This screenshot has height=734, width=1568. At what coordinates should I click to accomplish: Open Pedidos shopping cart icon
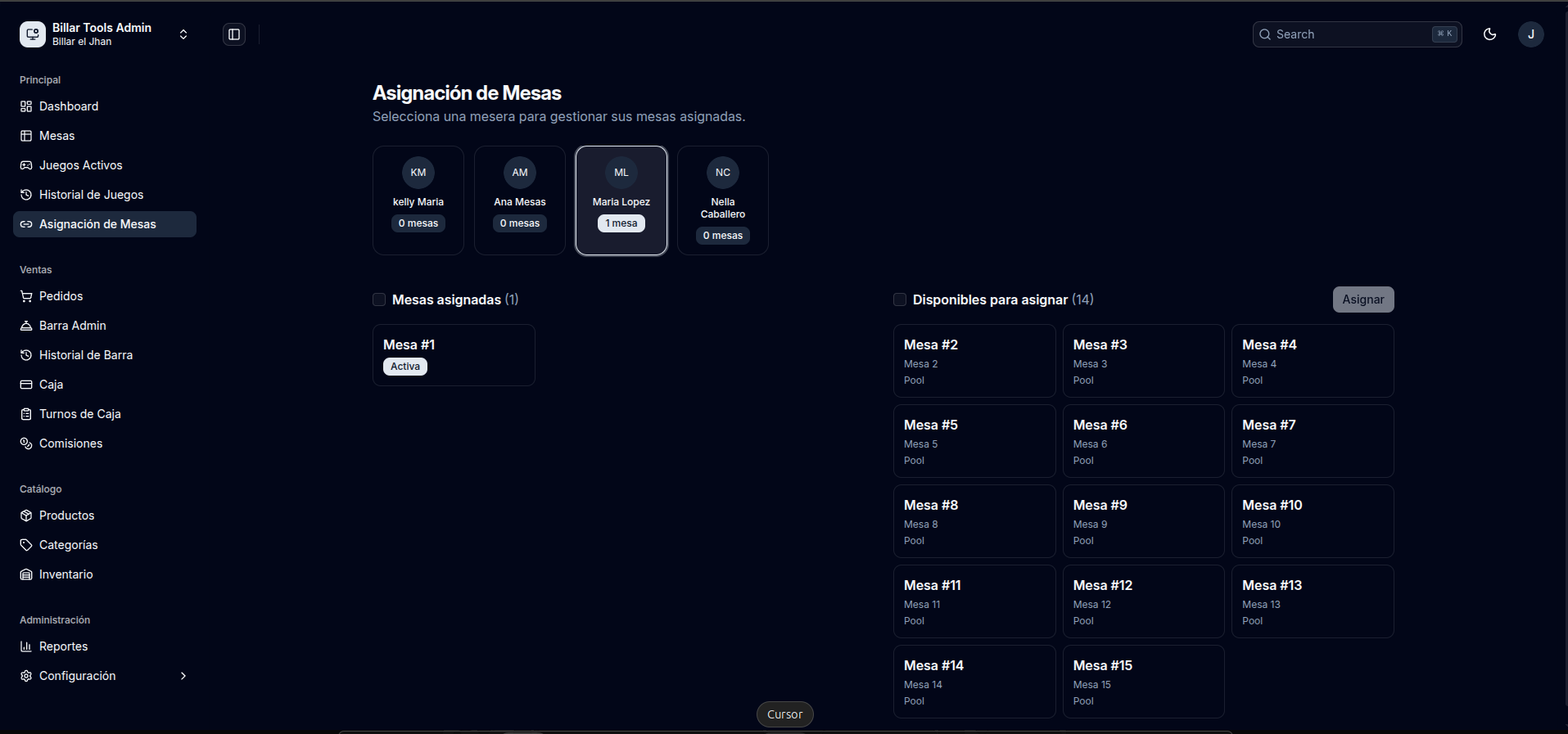pos(26,296)
